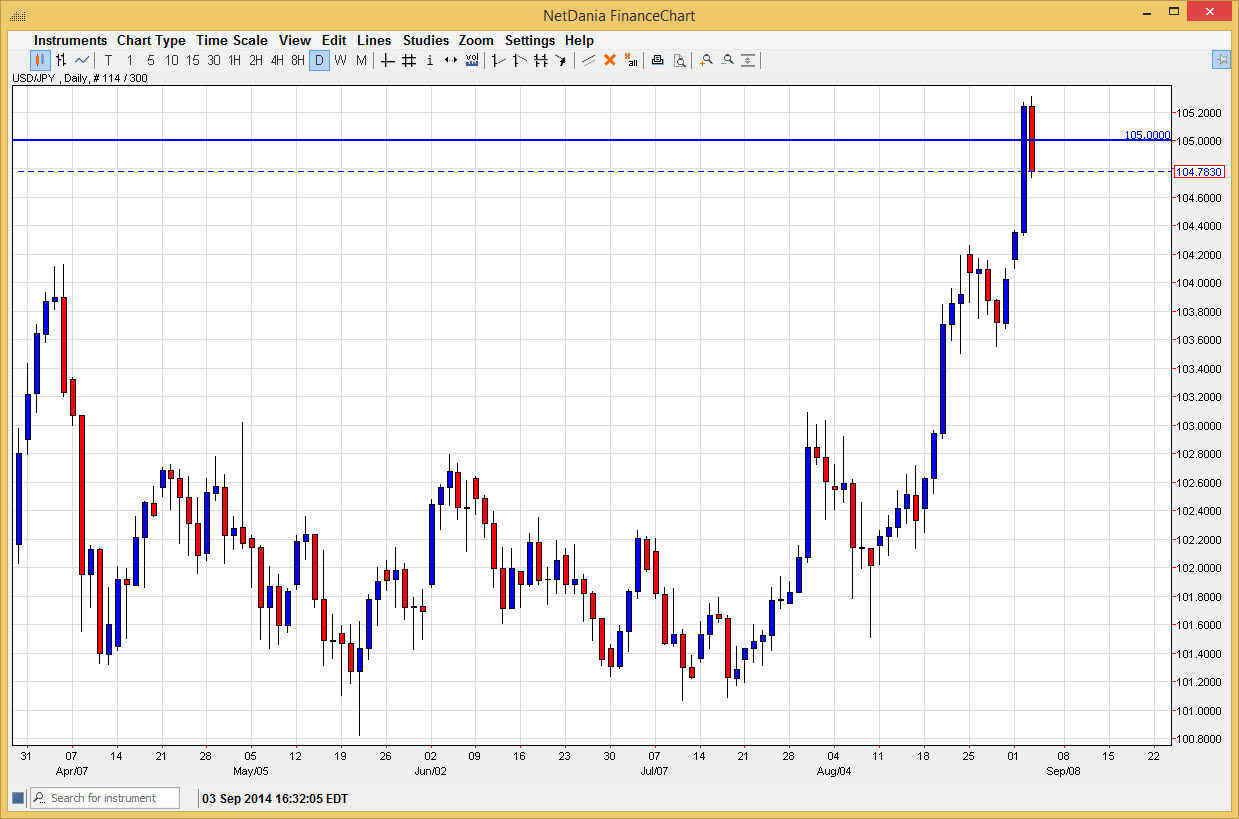This screenshot has width=1239, height=819.
Task: Enable the 1H hourly timeframe
Action: pyautogui.click(x=234, y=60)
